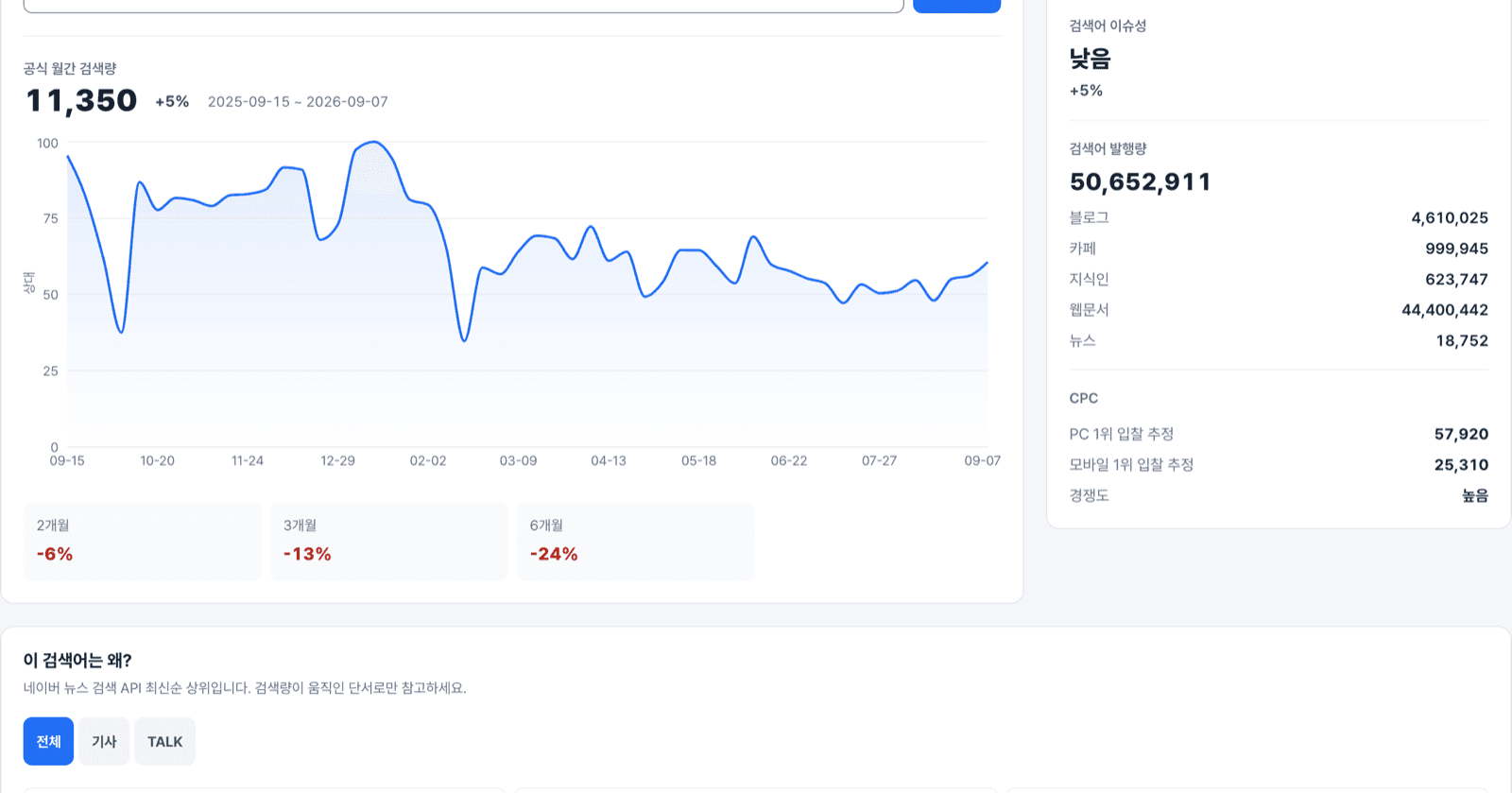
Task: Click the 6개월 -24% change card
Action: click(x=636, y=541)
